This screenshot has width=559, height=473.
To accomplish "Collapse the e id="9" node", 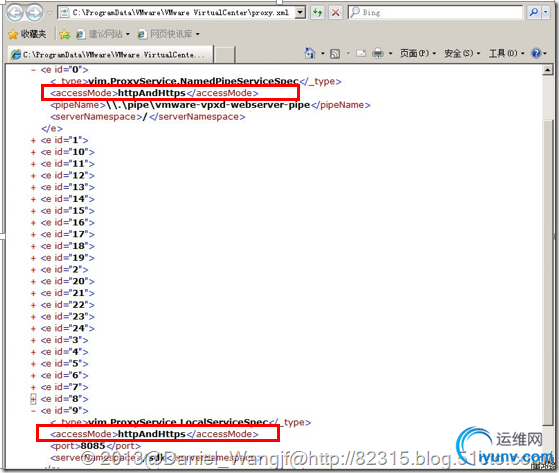I will [x=33, y=411].
